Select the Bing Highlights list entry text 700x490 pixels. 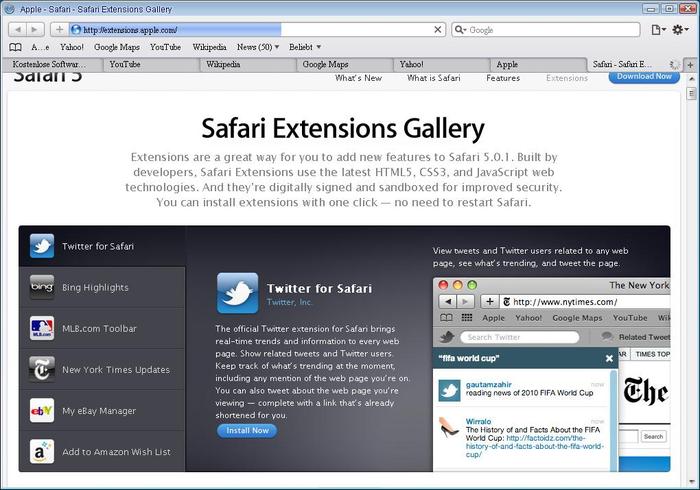pyautogui.click(x=95, y=287)
